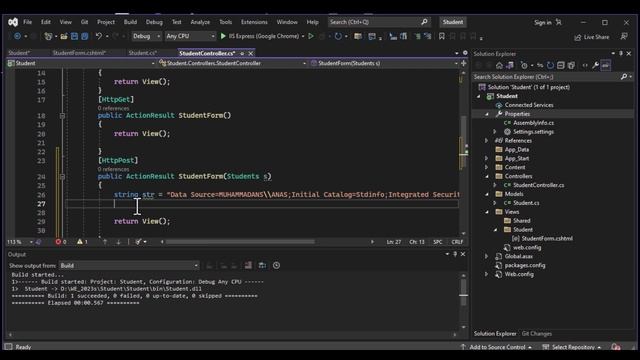Open the Debug configuration dropdown
640x360 pixels.
coord(146,36)
